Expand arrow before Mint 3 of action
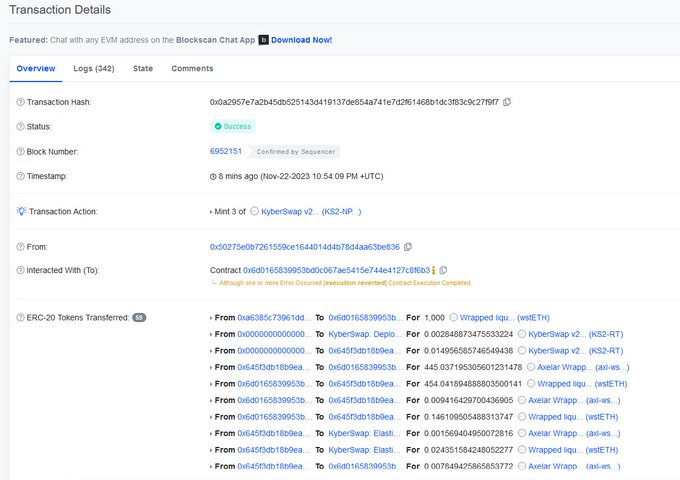The width and height of the screenshot is (680, 480). [211, 212]
